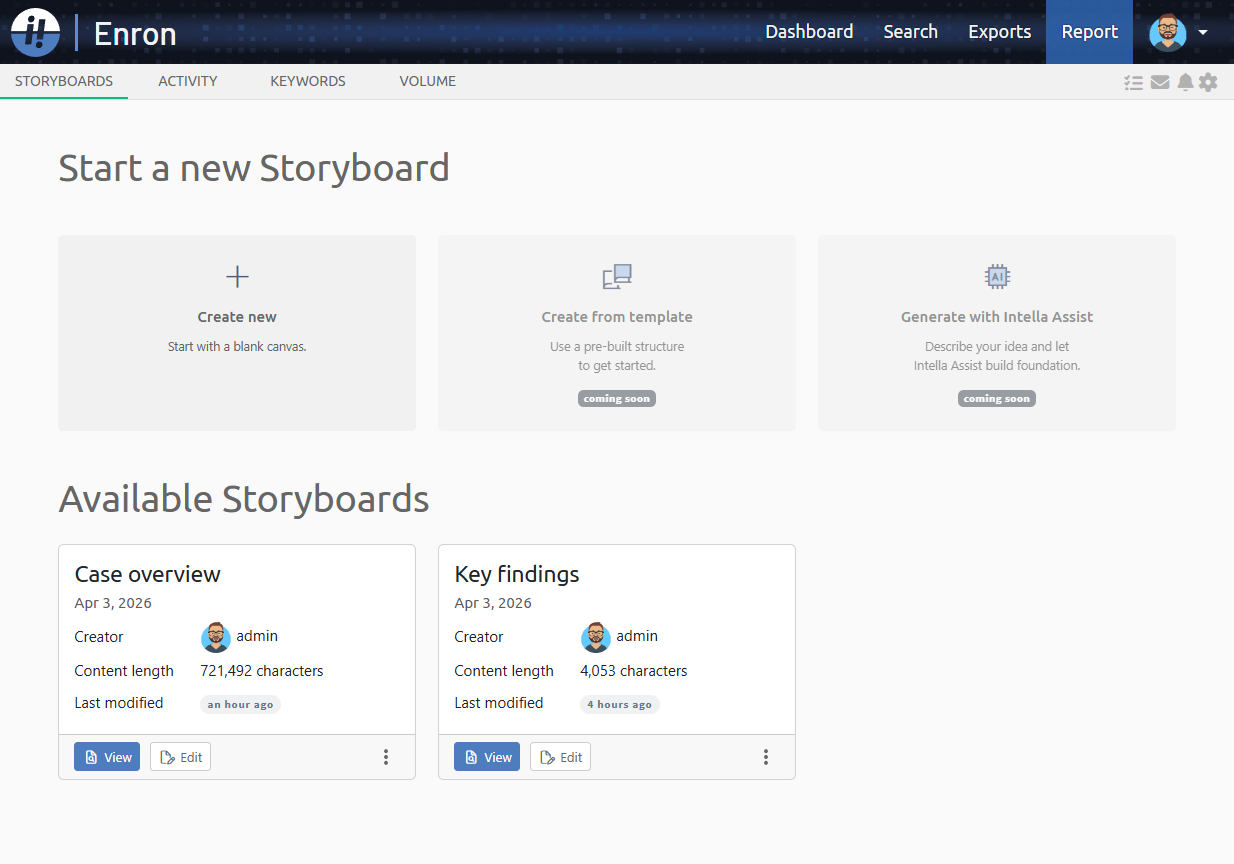Click the template icon on Create from template

[616, 276]
